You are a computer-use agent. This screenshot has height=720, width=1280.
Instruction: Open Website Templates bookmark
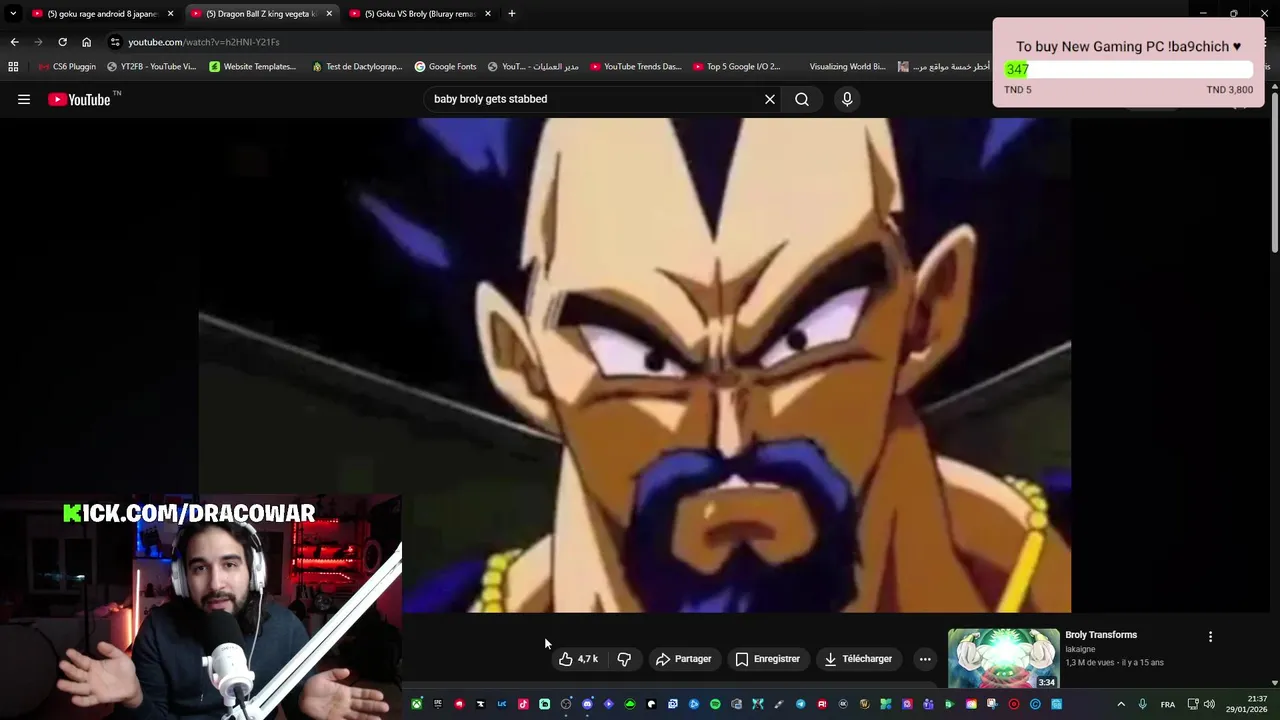253,67
